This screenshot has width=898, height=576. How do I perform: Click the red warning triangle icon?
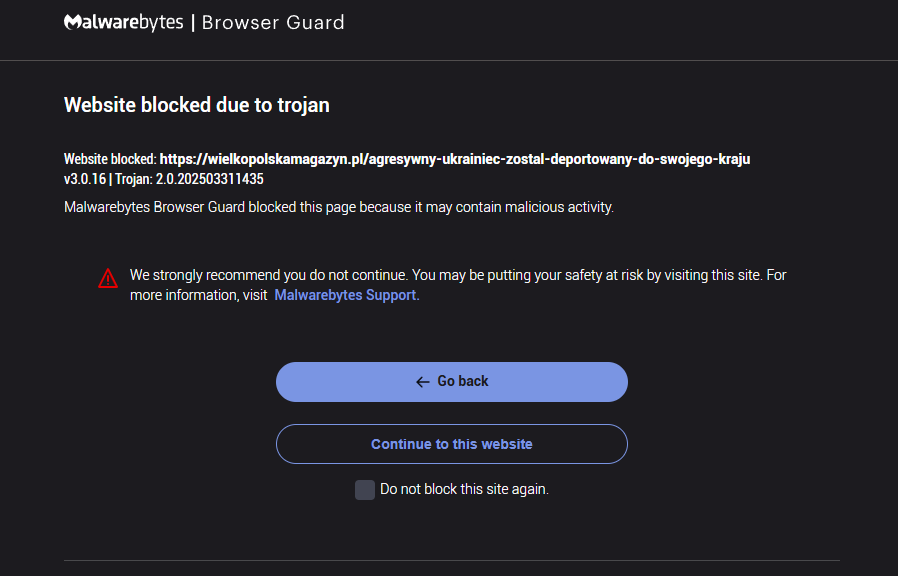[108, 279]
